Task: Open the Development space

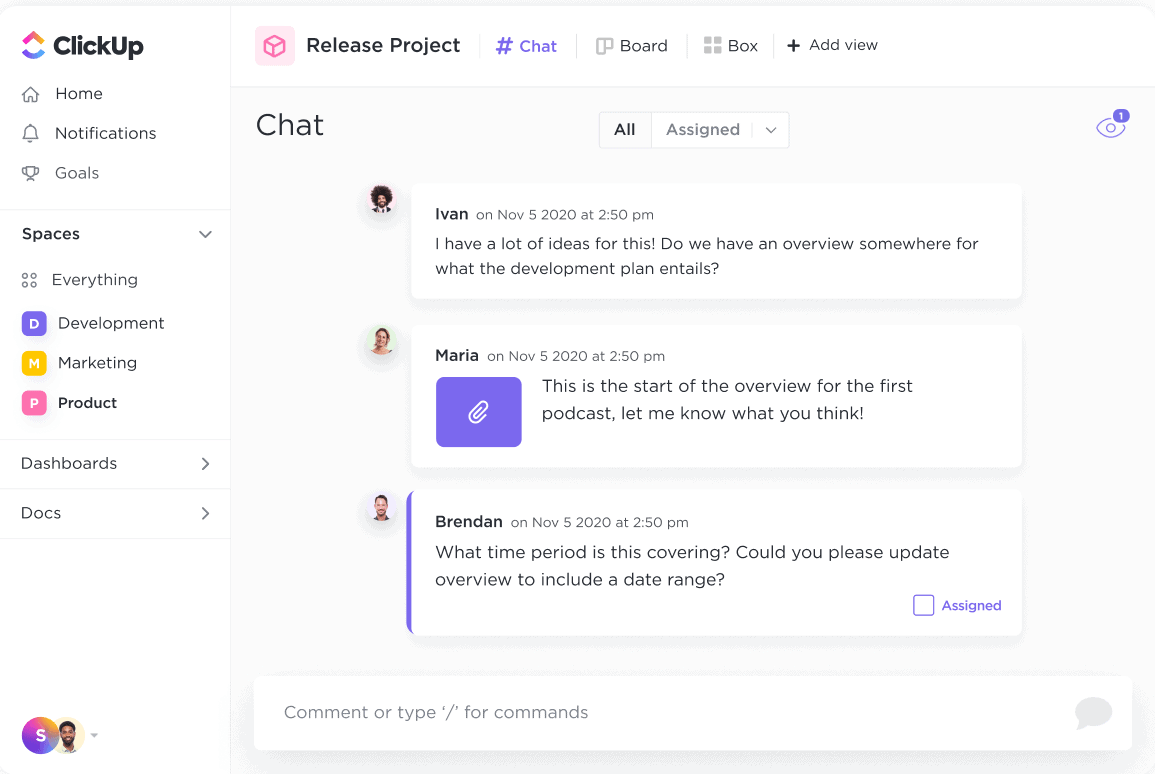Action: [x=110, y=323]
